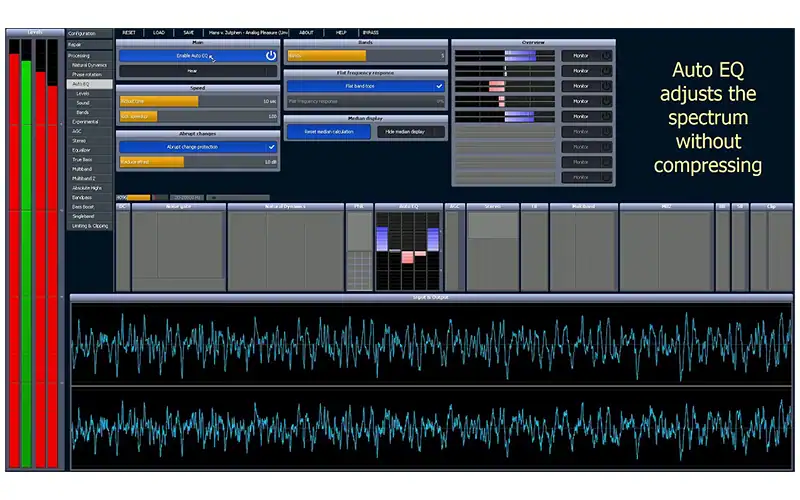
Task: Adjust the Bands slider
Action: 365,56
